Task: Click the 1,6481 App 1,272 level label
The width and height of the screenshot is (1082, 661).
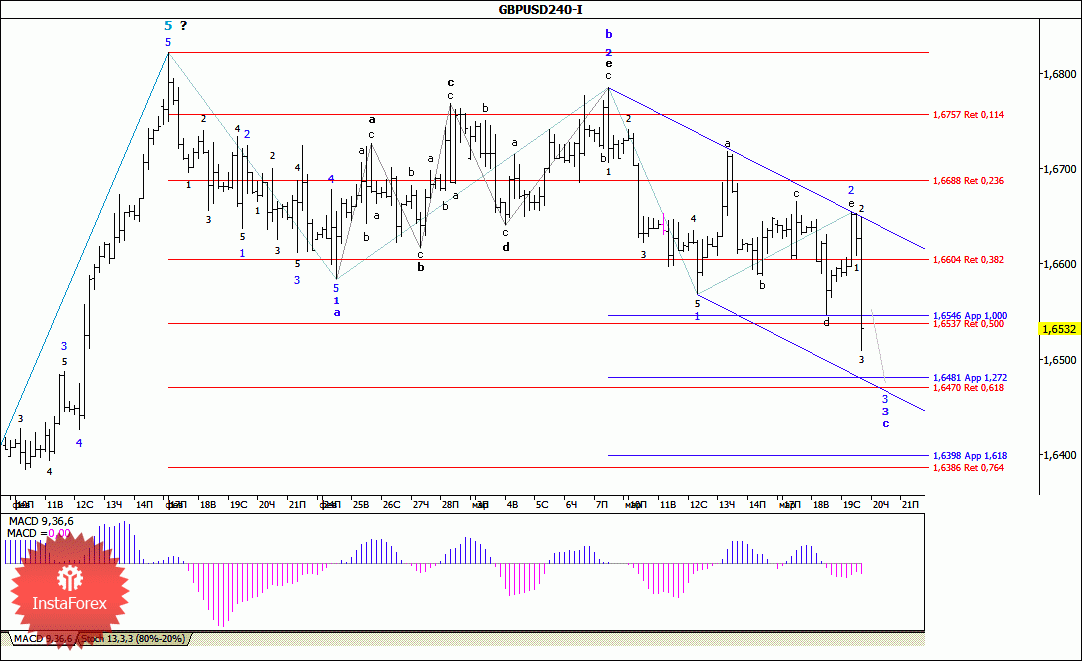Action: tap(970, 378)
